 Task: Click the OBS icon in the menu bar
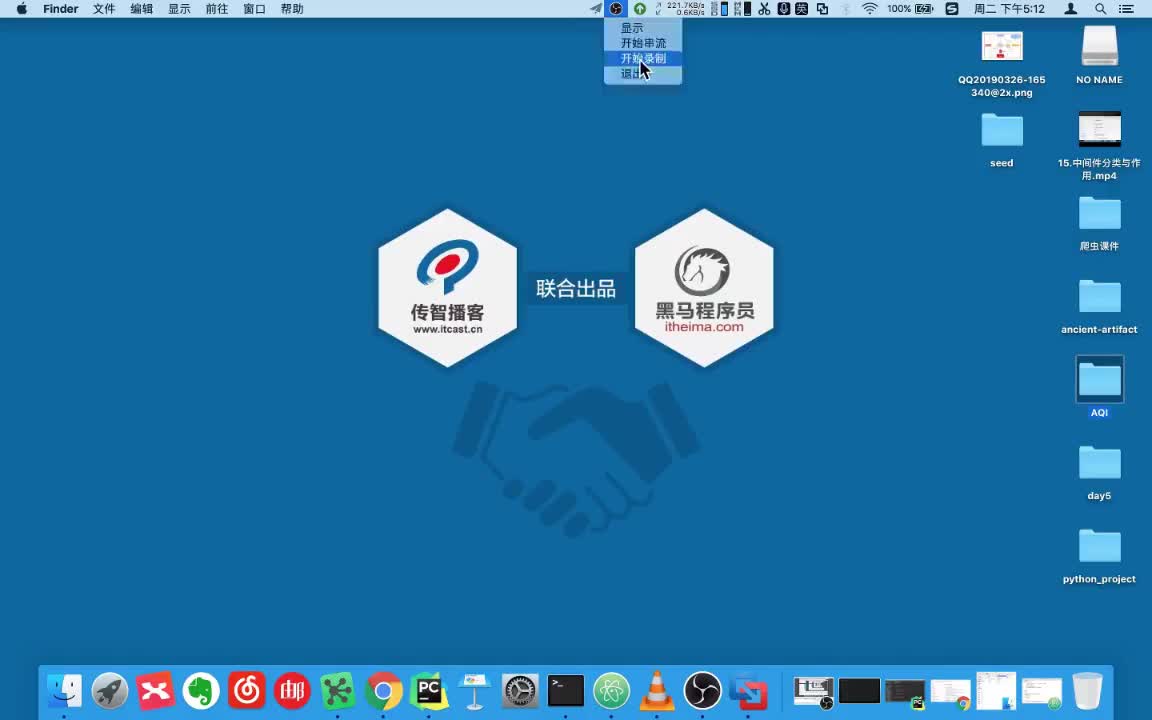click(616, 9)
